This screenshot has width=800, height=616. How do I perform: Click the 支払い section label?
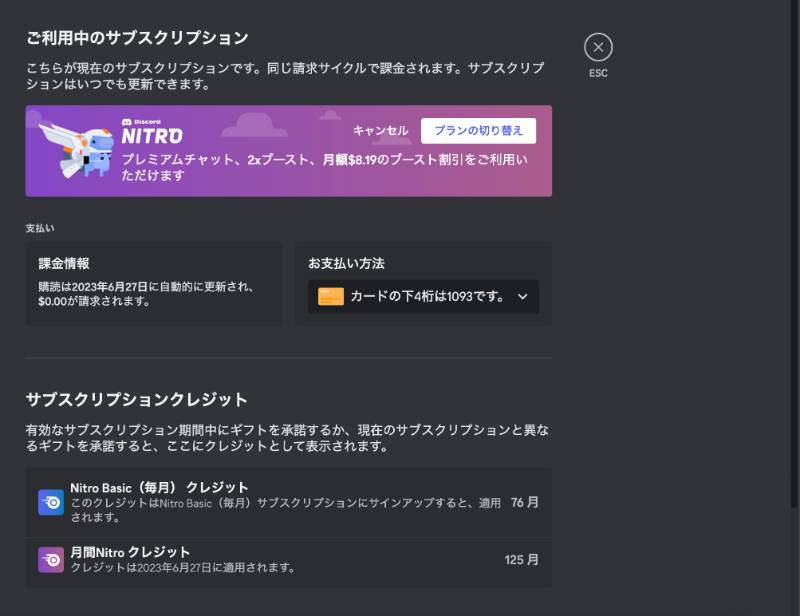(x=40, y=228)
